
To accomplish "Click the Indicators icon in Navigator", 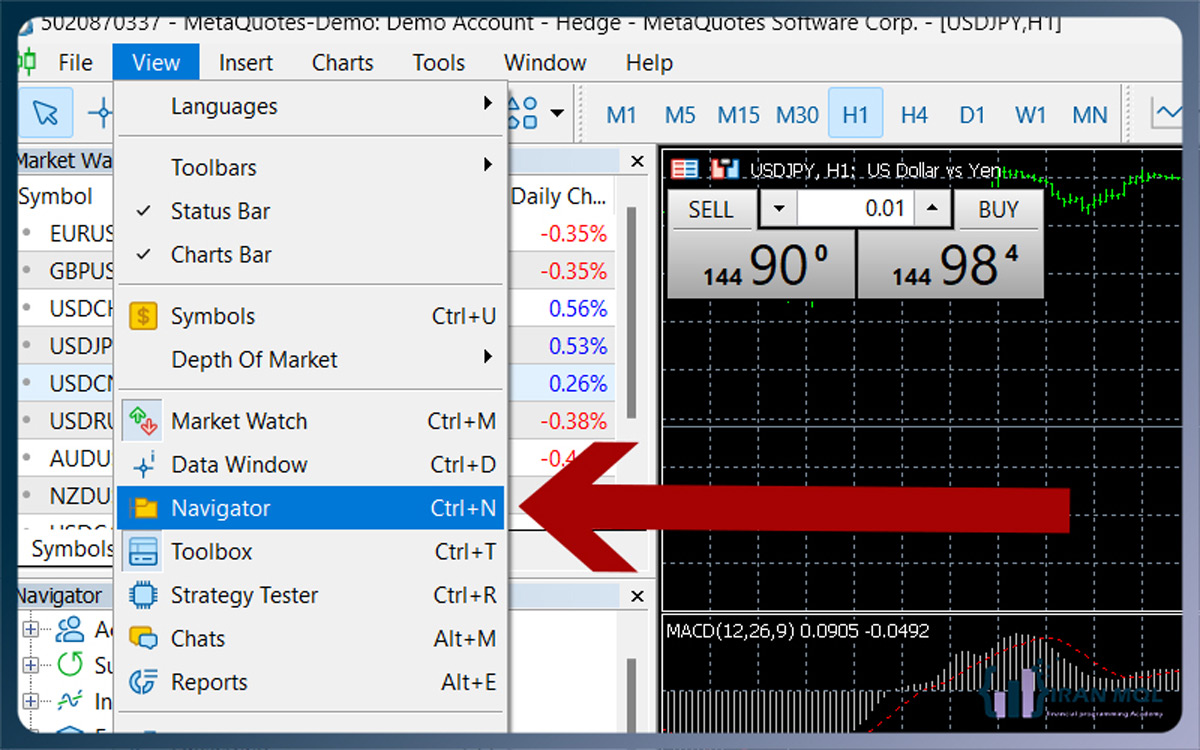I will click(70, 700).
